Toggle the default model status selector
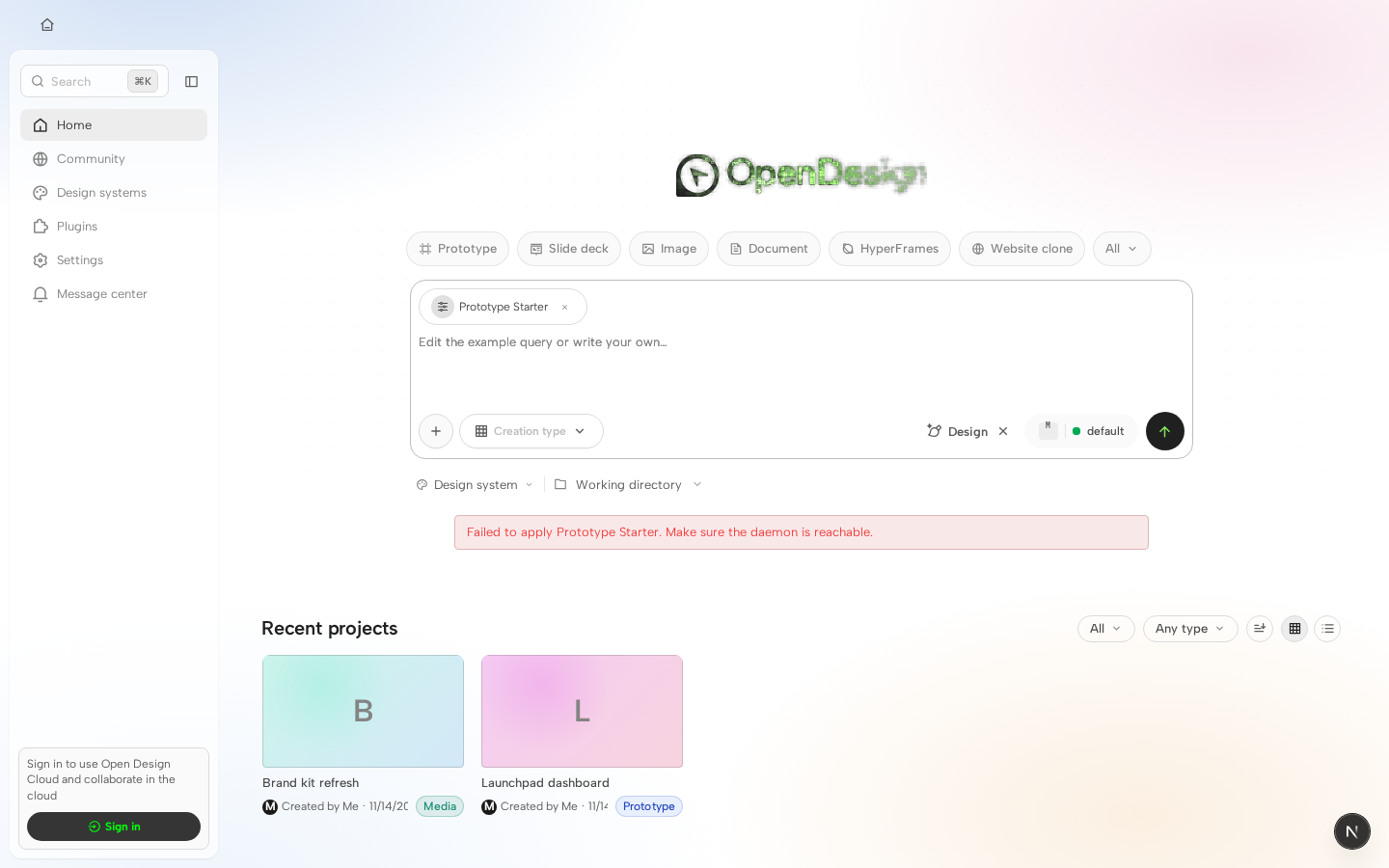 [x=1081, y=431]
